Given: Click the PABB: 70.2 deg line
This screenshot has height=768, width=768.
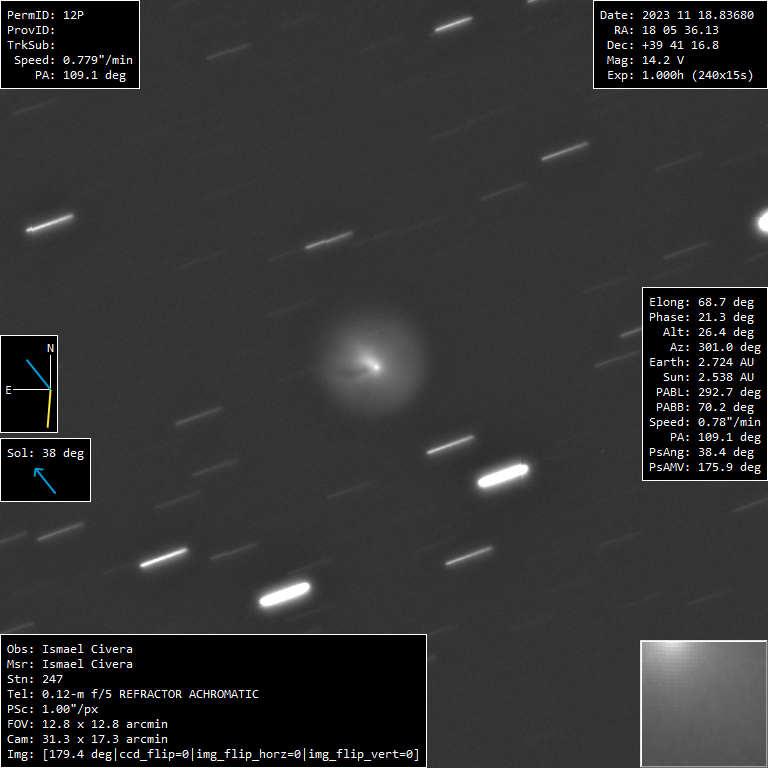Looking at the screenshot, I should (705, 407).
